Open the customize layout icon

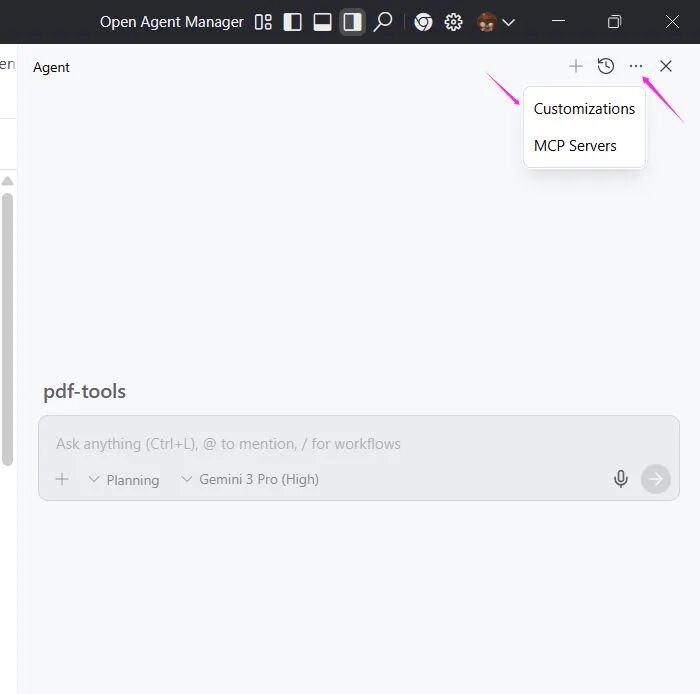tap(263, 22)
